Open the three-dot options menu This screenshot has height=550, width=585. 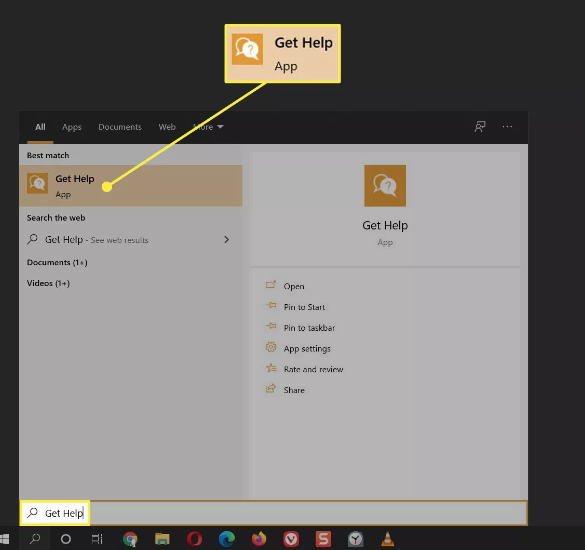tap(507, 127)
